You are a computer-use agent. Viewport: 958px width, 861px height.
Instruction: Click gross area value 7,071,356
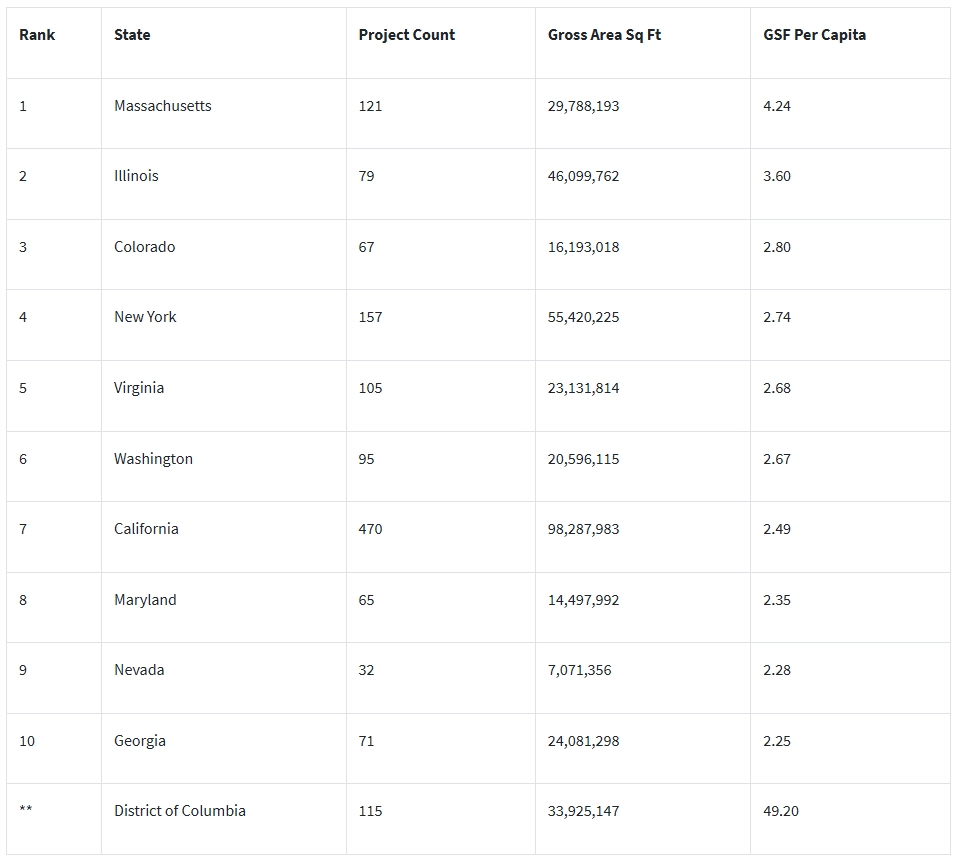(x=579, y=670)
